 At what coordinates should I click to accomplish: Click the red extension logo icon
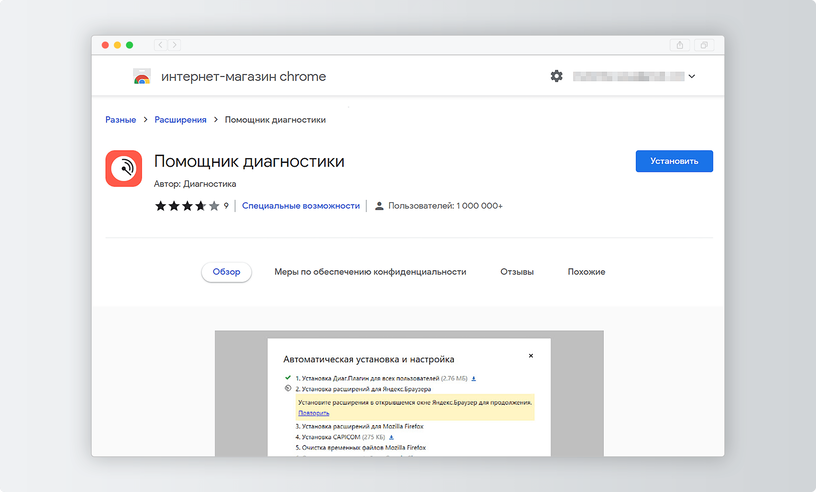[124, 168]
